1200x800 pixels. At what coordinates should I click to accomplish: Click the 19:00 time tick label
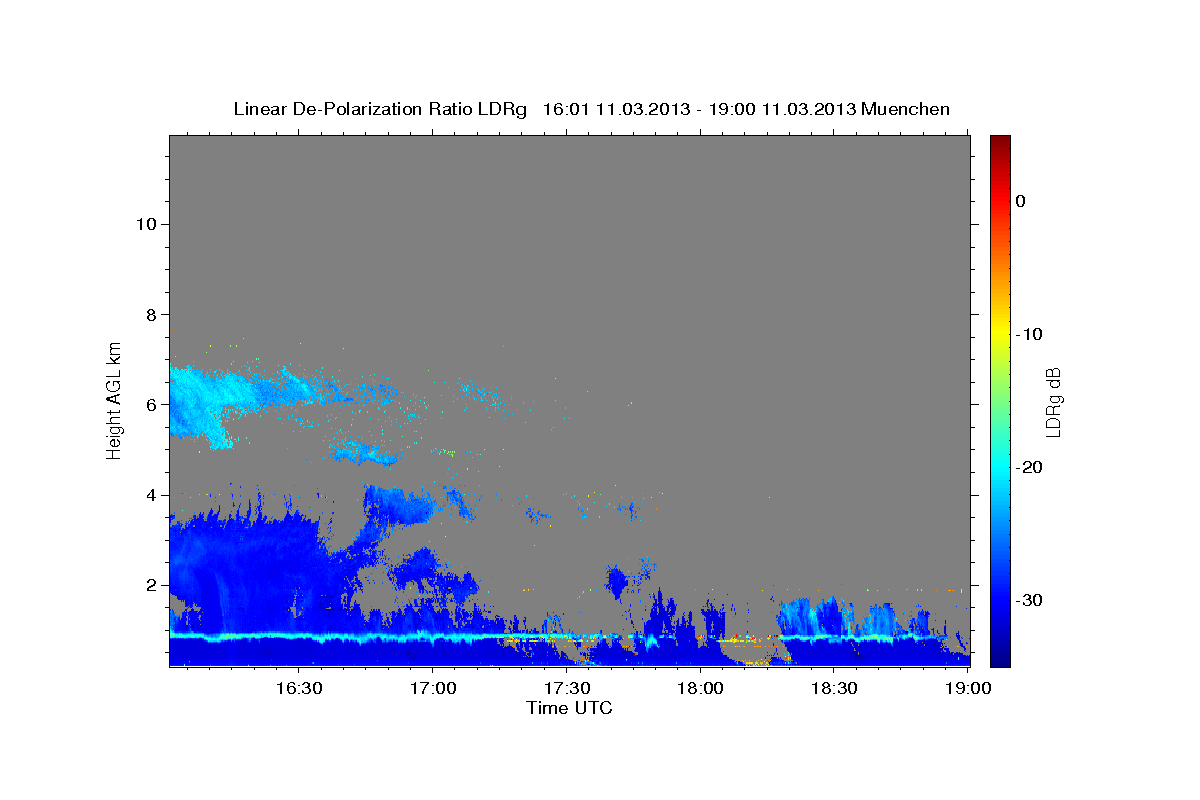968,689
